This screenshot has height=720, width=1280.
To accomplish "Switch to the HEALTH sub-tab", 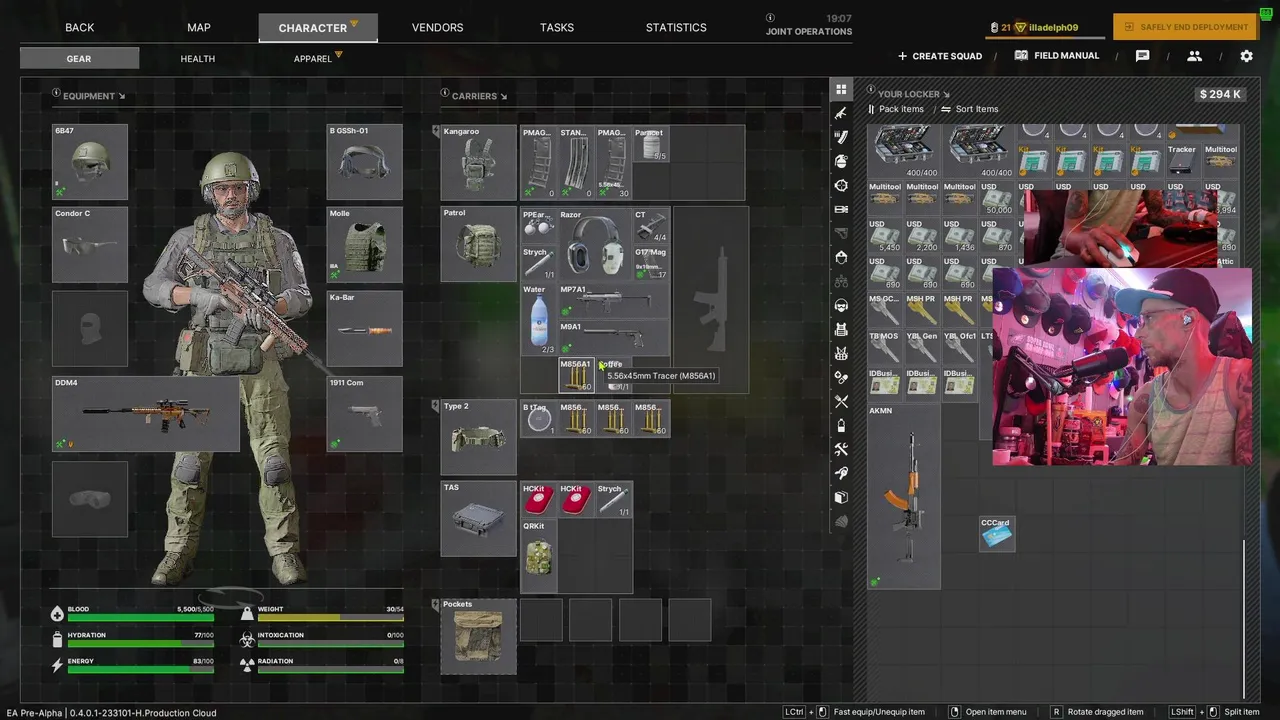I will tap(198, 59).
